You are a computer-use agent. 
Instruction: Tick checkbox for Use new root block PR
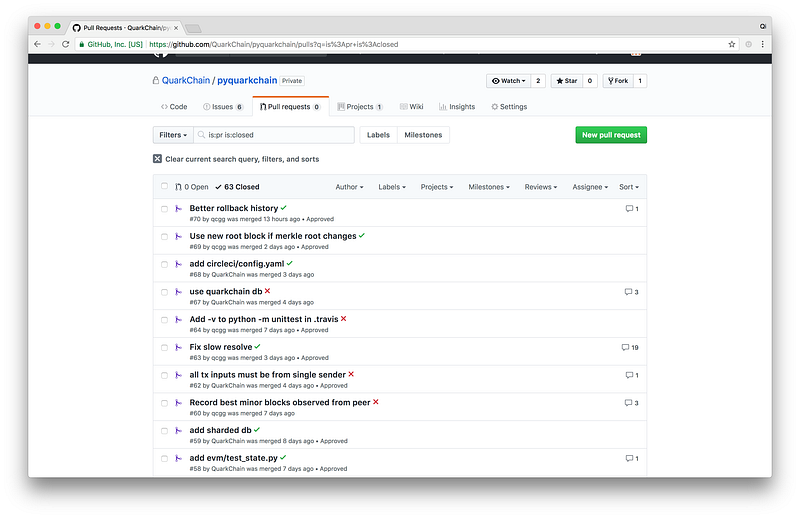coord(164,237)
